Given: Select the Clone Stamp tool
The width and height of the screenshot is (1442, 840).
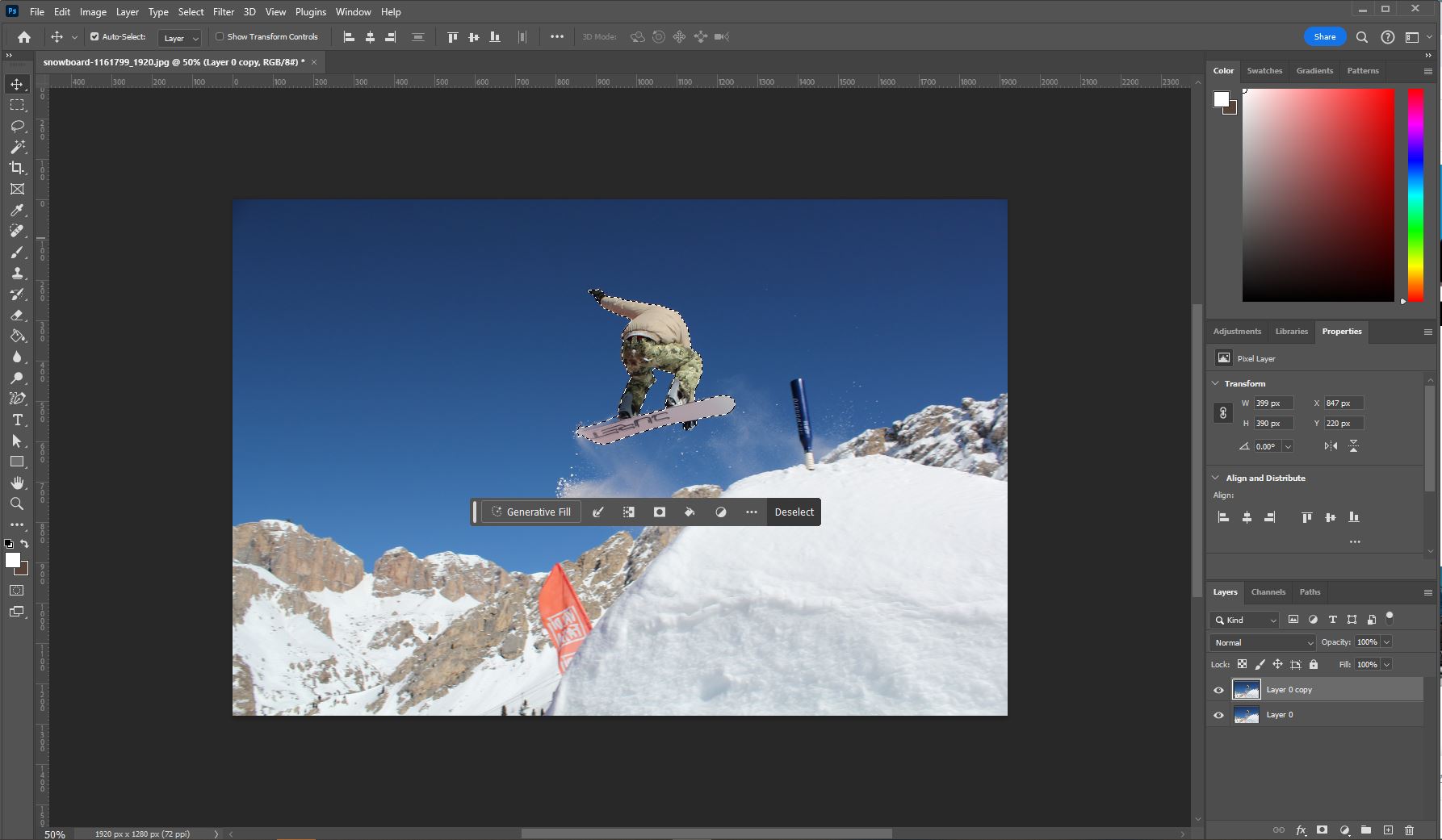Looking at the screenshot, I should tap(17, 273).
